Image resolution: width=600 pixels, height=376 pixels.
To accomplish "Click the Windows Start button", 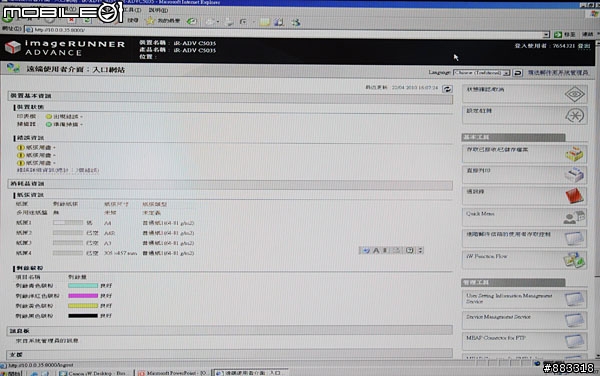I will 11,373.
